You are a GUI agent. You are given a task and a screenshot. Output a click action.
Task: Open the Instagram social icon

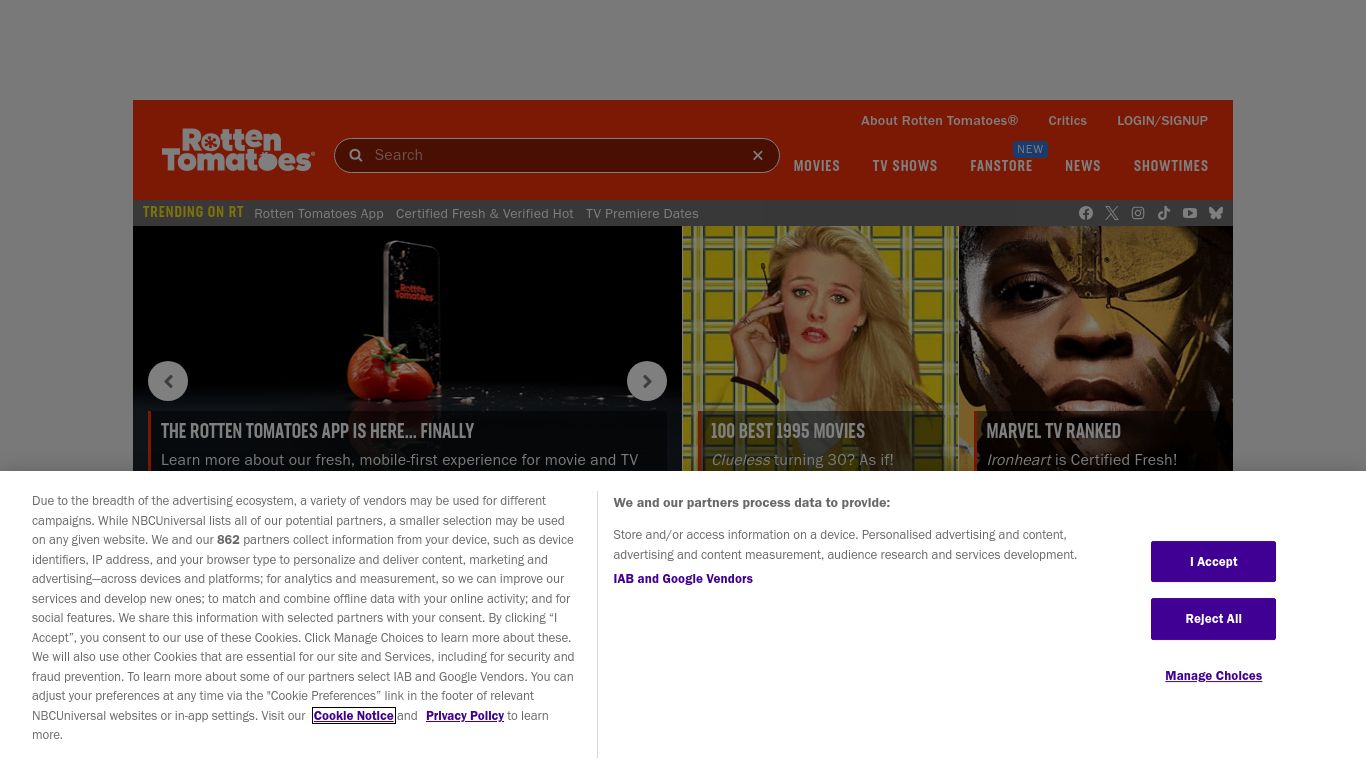click(x=1138, y=213)
